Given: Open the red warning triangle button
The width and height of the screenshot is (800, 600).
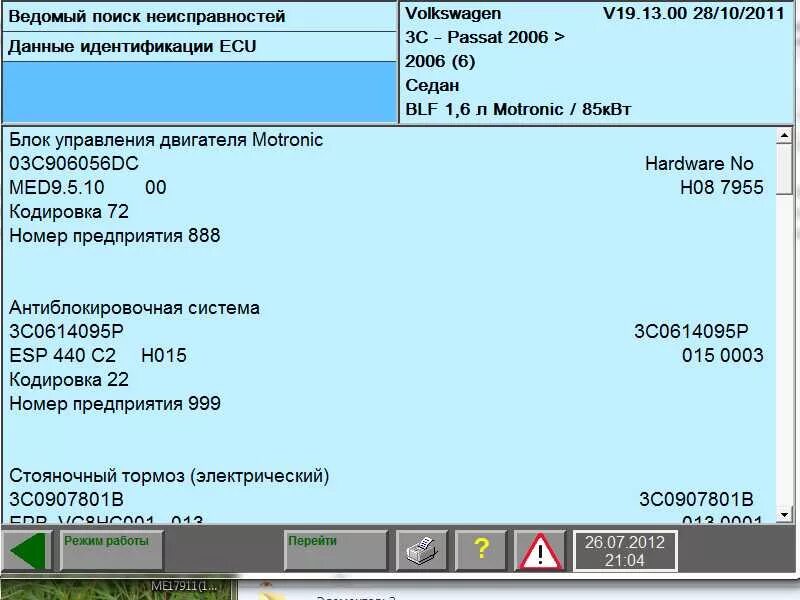Looking at the screenshot, I should click(x=540, y=550).
